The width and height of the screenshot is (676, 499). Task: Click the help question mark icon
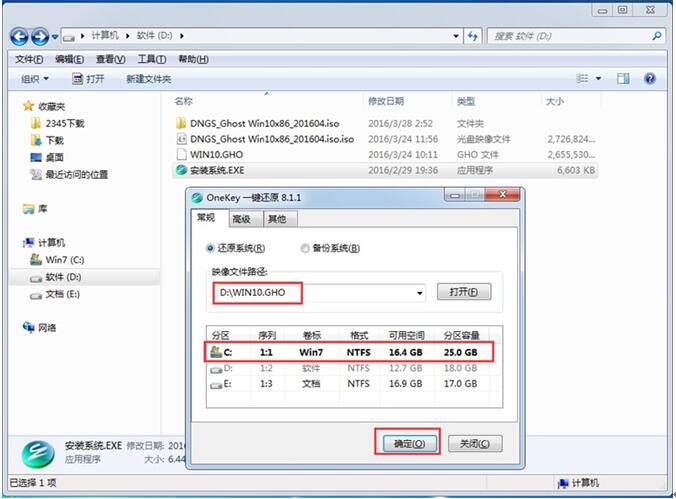tap(650, 78)
